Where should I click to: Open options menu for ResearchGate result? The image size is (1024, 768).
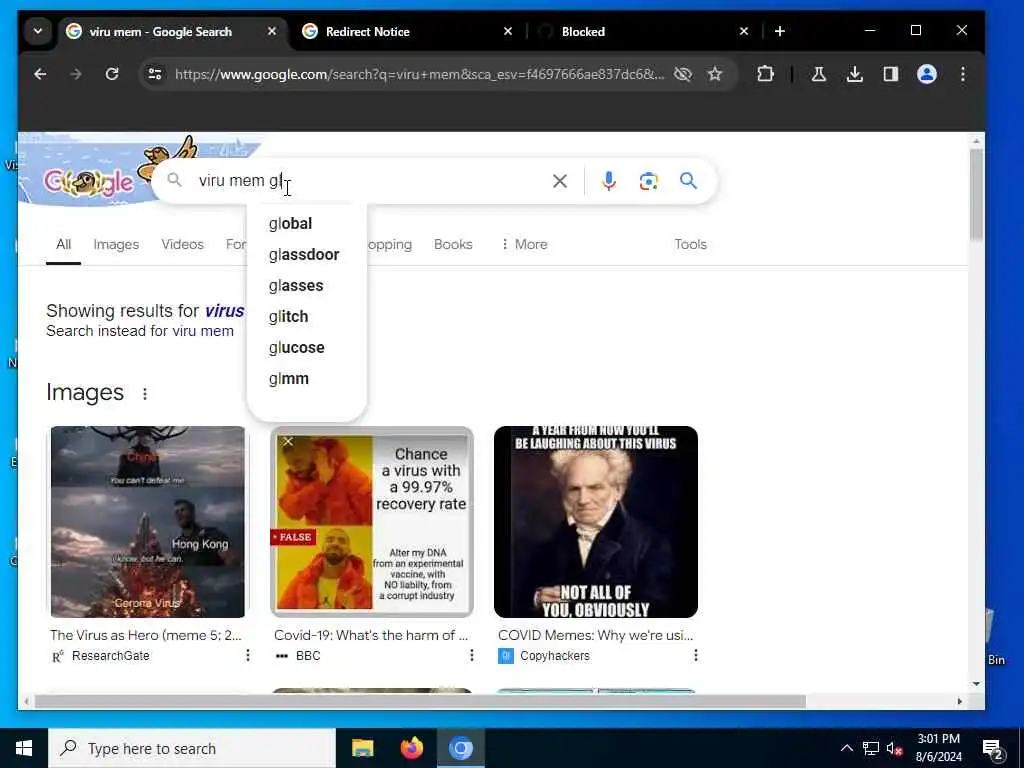248,655
